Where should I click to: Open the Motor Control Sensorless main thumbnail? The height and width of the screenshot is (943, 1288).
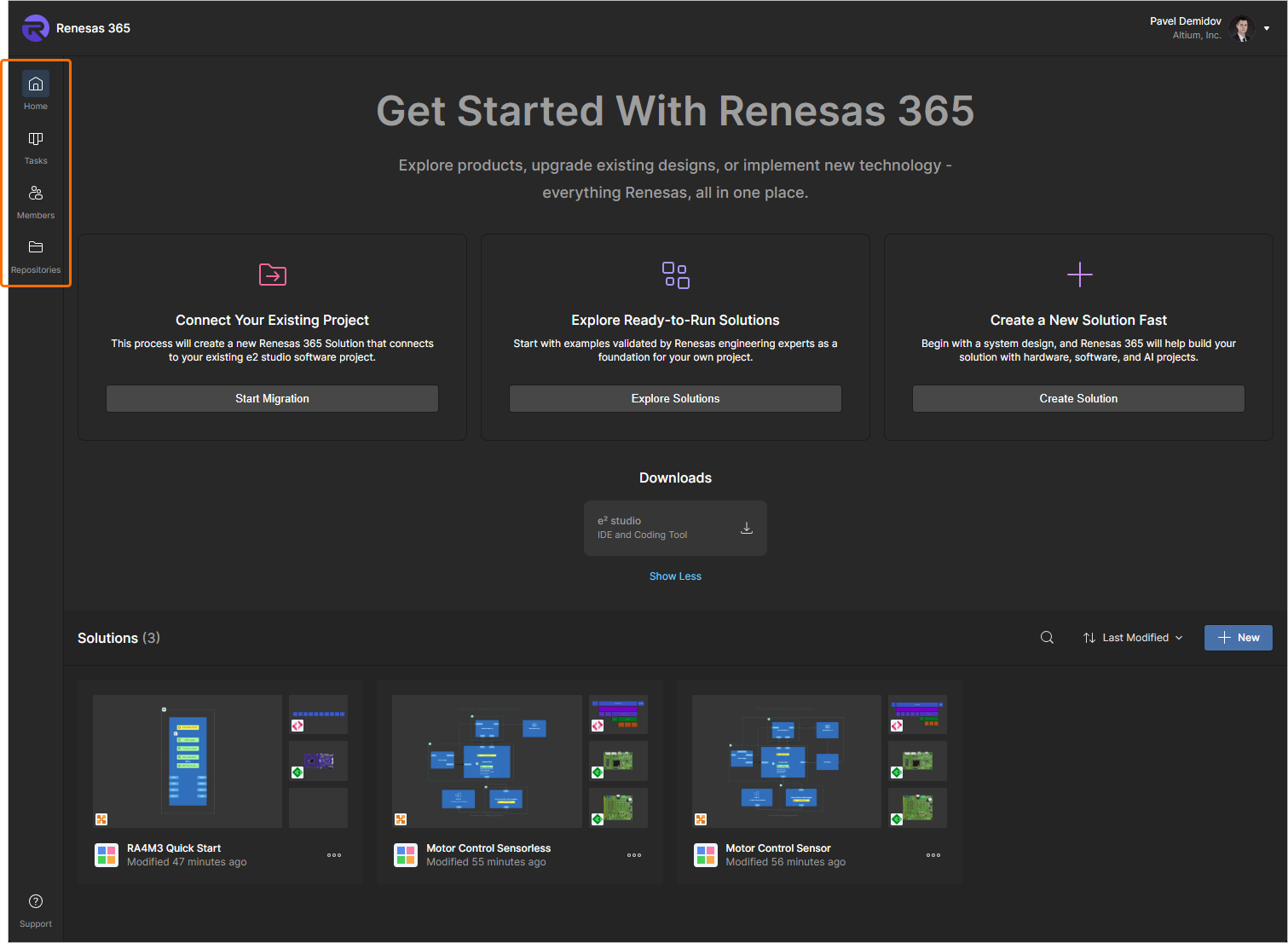click(487, 761)
